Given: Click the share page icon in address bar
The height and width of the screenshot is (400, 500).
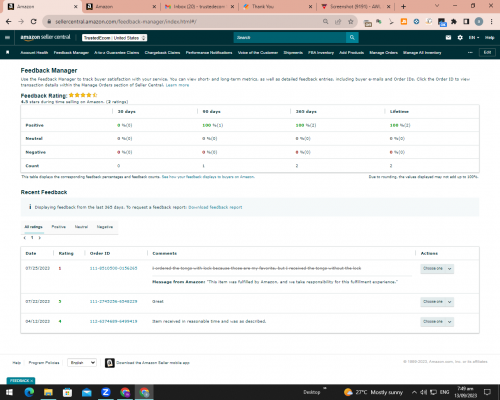Looking at the screenshot, I should click(x=338, y=22).
